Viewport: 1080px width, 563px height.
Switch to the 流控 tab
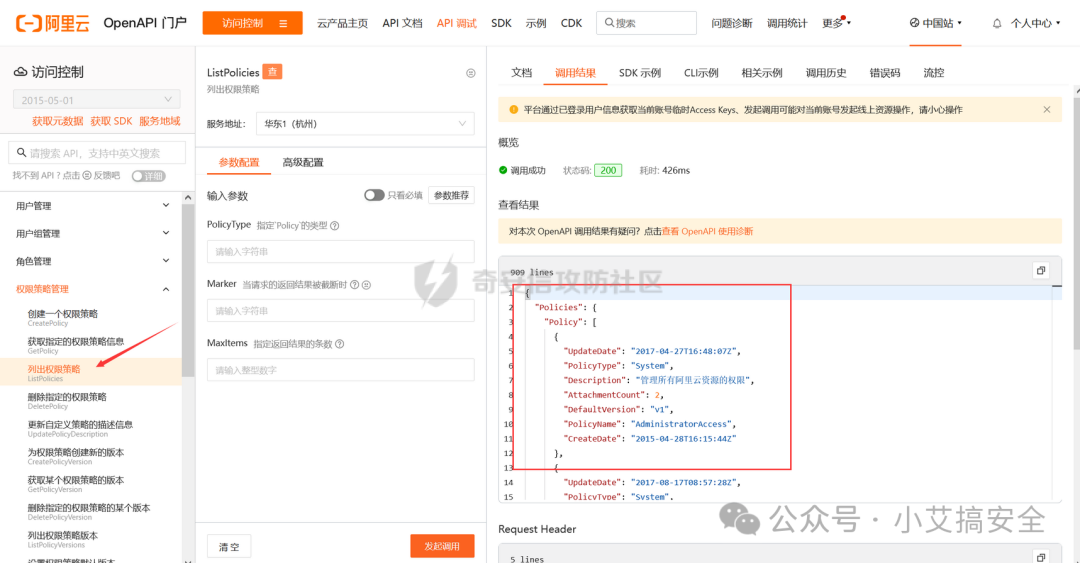coord(933,72)
